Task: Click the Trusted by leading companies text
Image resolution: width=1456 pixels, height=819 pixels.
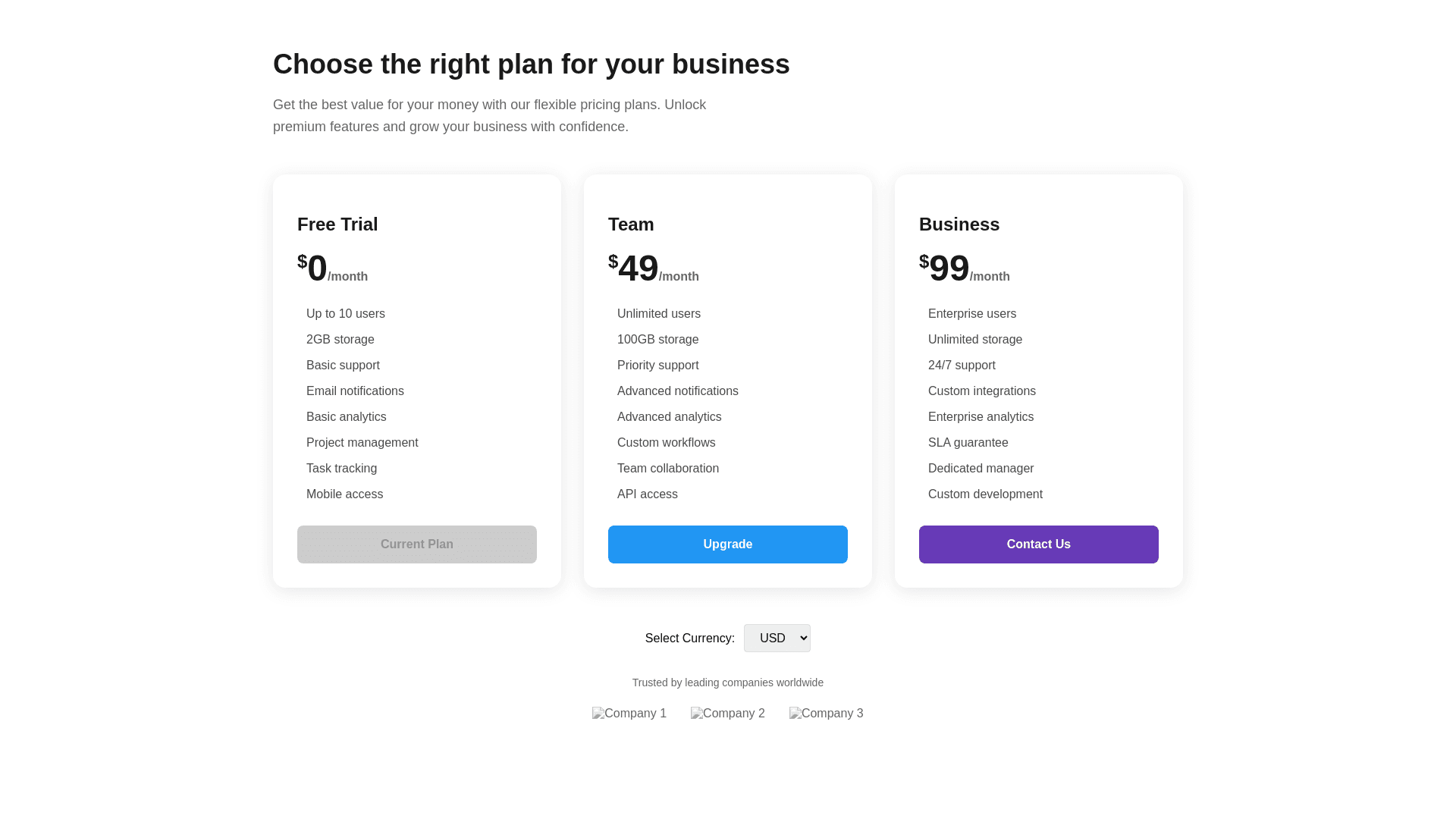Action: (728, 682)
